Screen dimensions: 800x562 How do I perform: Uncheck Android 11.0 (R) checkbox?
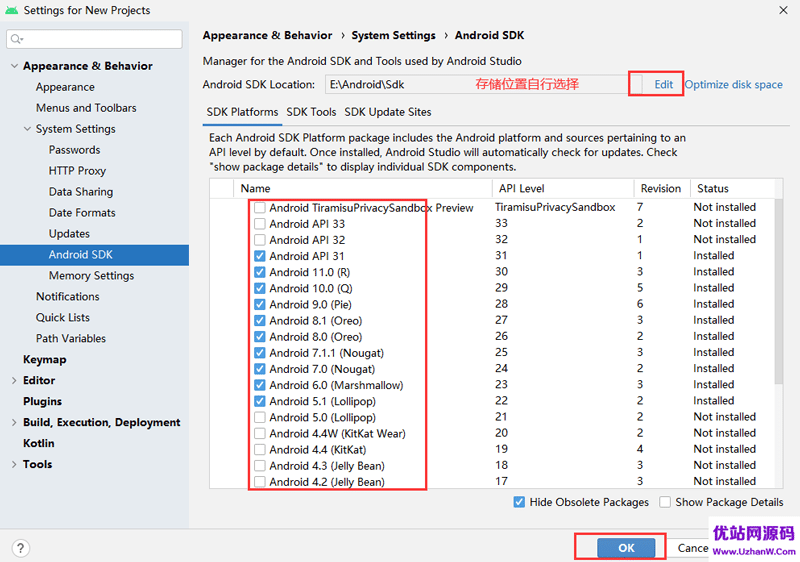tap(260, 272)
